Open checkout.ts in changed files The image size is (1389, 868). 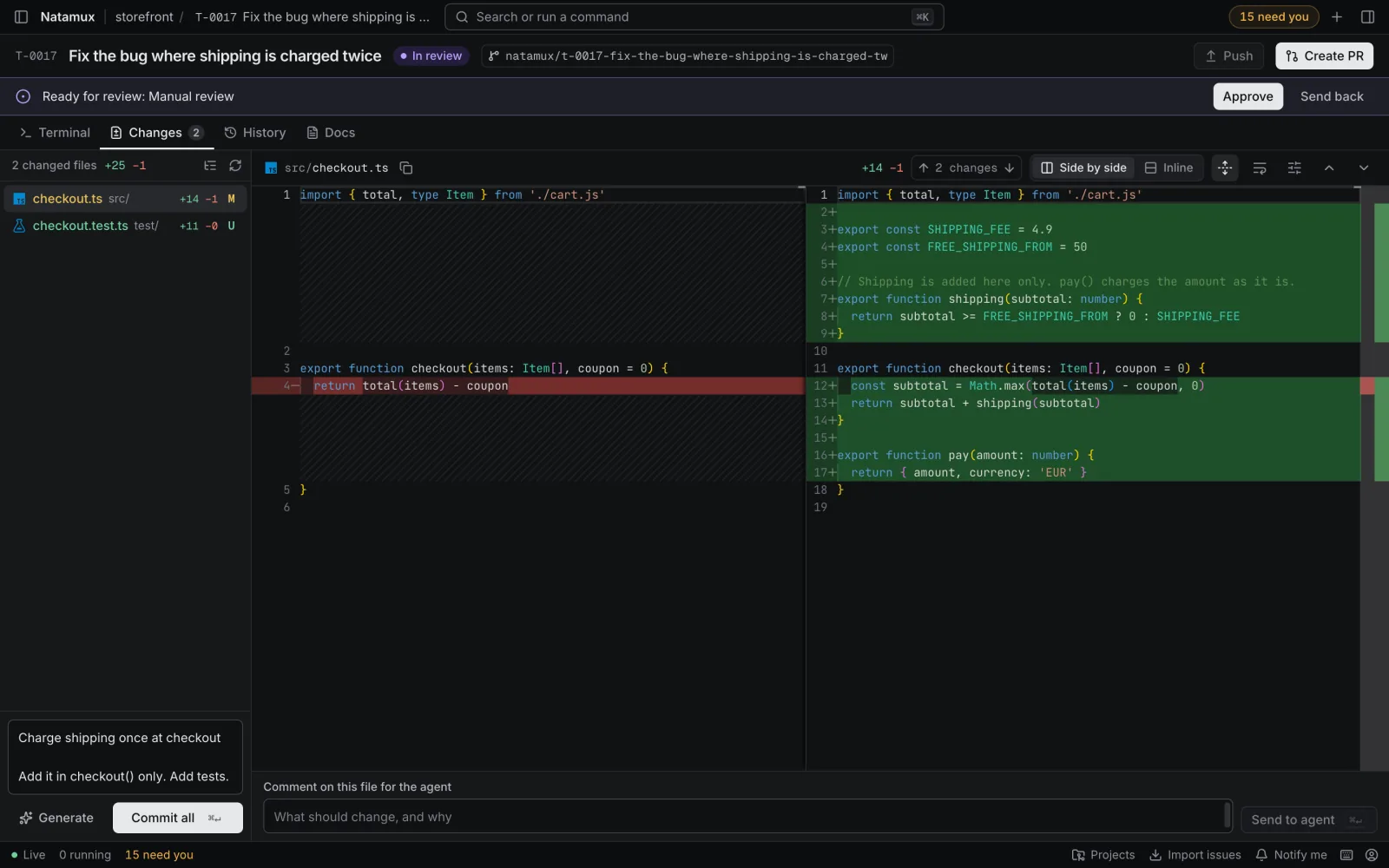coord(125,199)
